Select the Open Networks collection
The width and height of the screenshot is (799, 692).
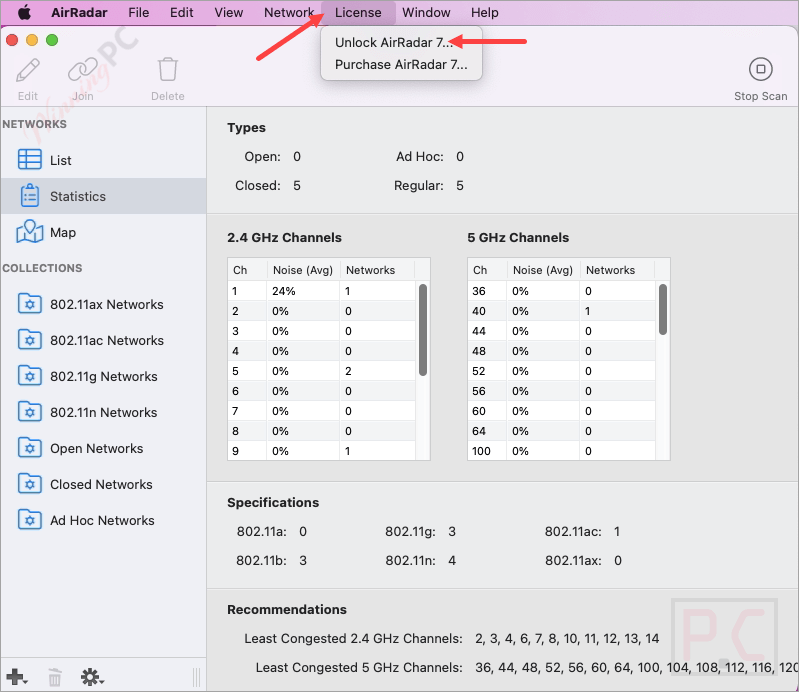point(103,448)
